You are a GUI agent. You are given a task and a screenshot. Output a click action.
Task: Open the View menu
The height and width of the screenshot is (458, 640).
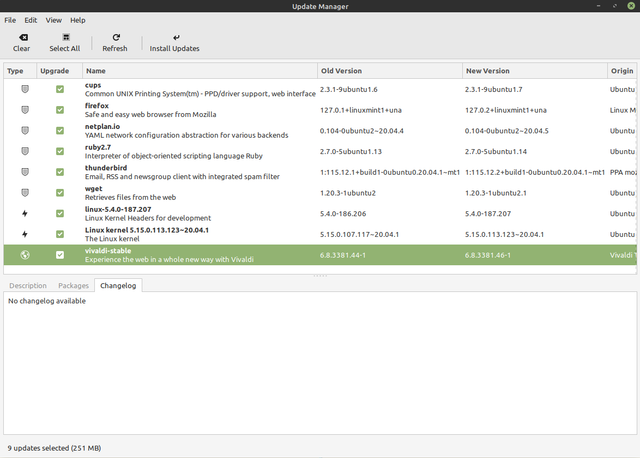(x=53, y=20)
